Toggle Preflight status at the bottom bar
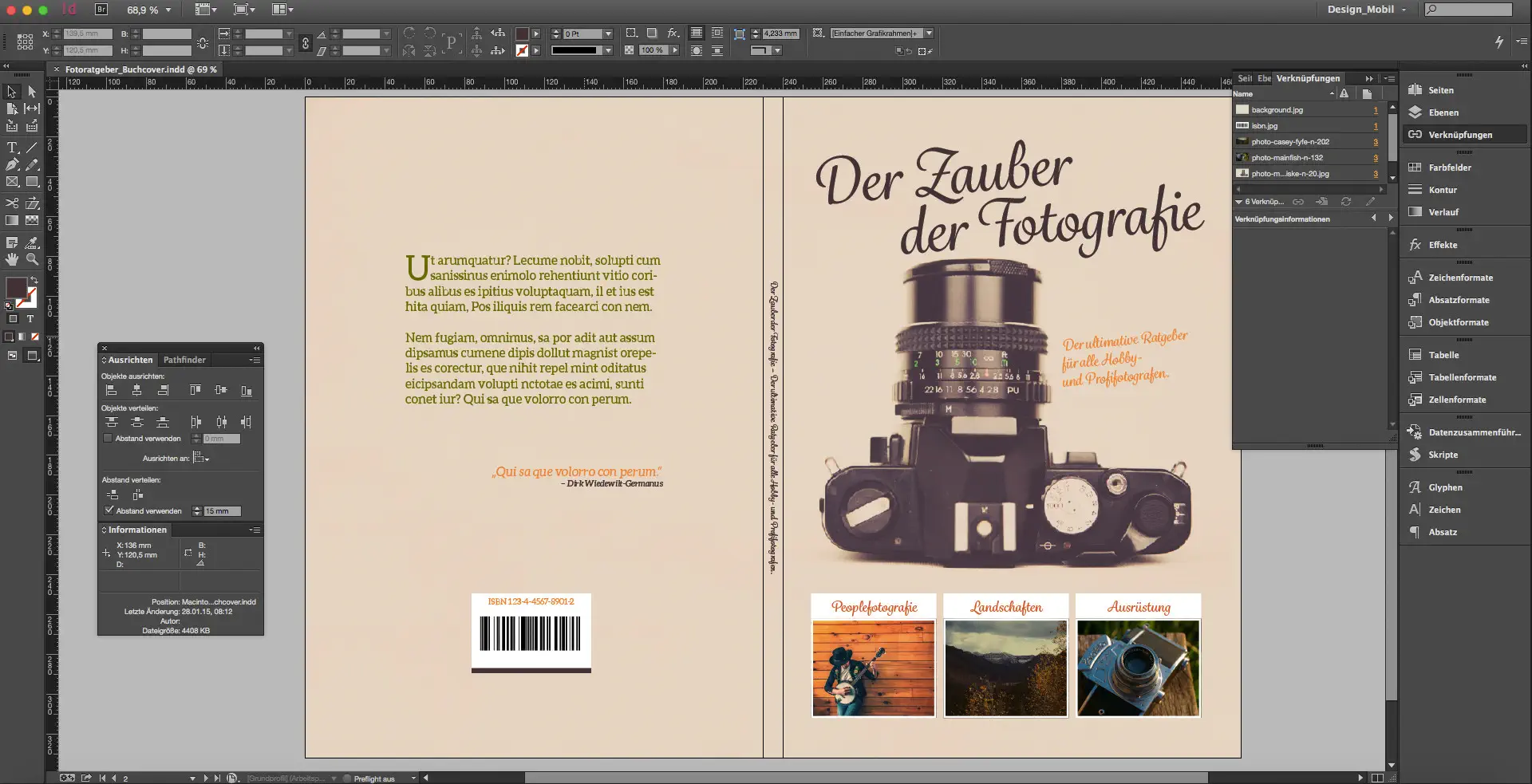 375,778
